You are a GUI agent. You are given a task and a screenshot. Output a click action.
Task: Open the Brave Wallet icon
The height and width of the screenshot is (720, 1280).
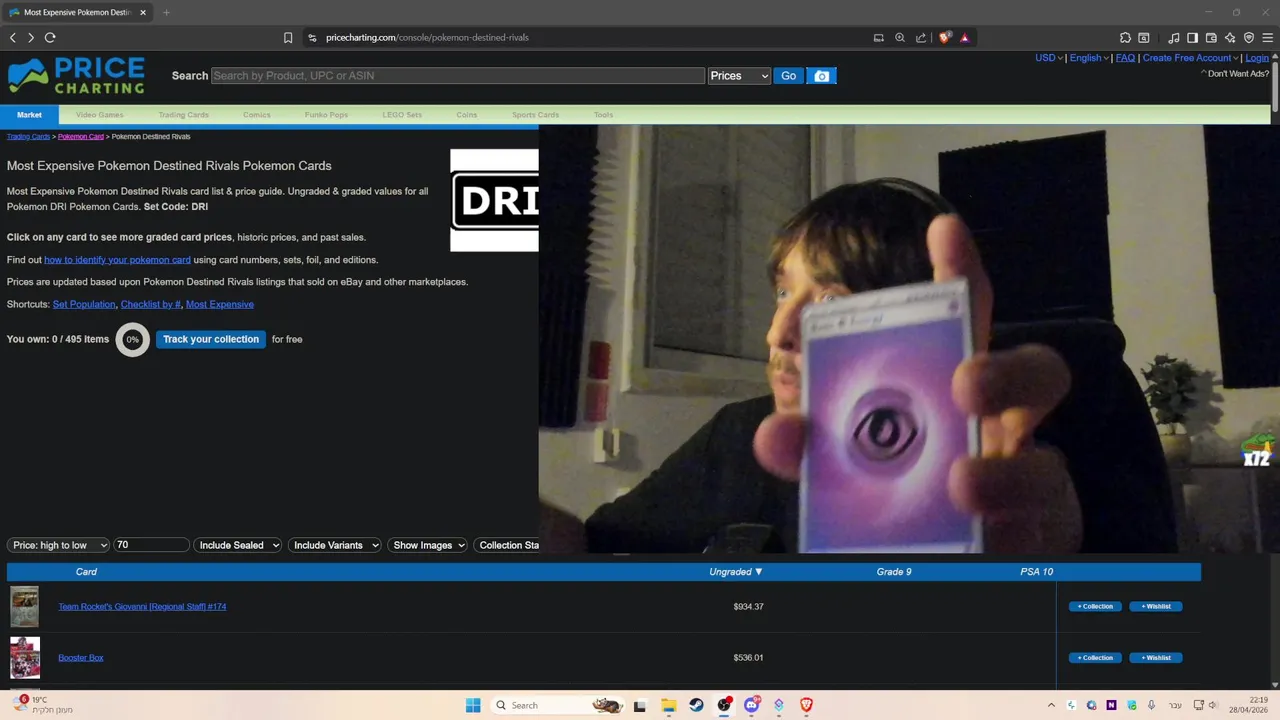click(1211, 37)
